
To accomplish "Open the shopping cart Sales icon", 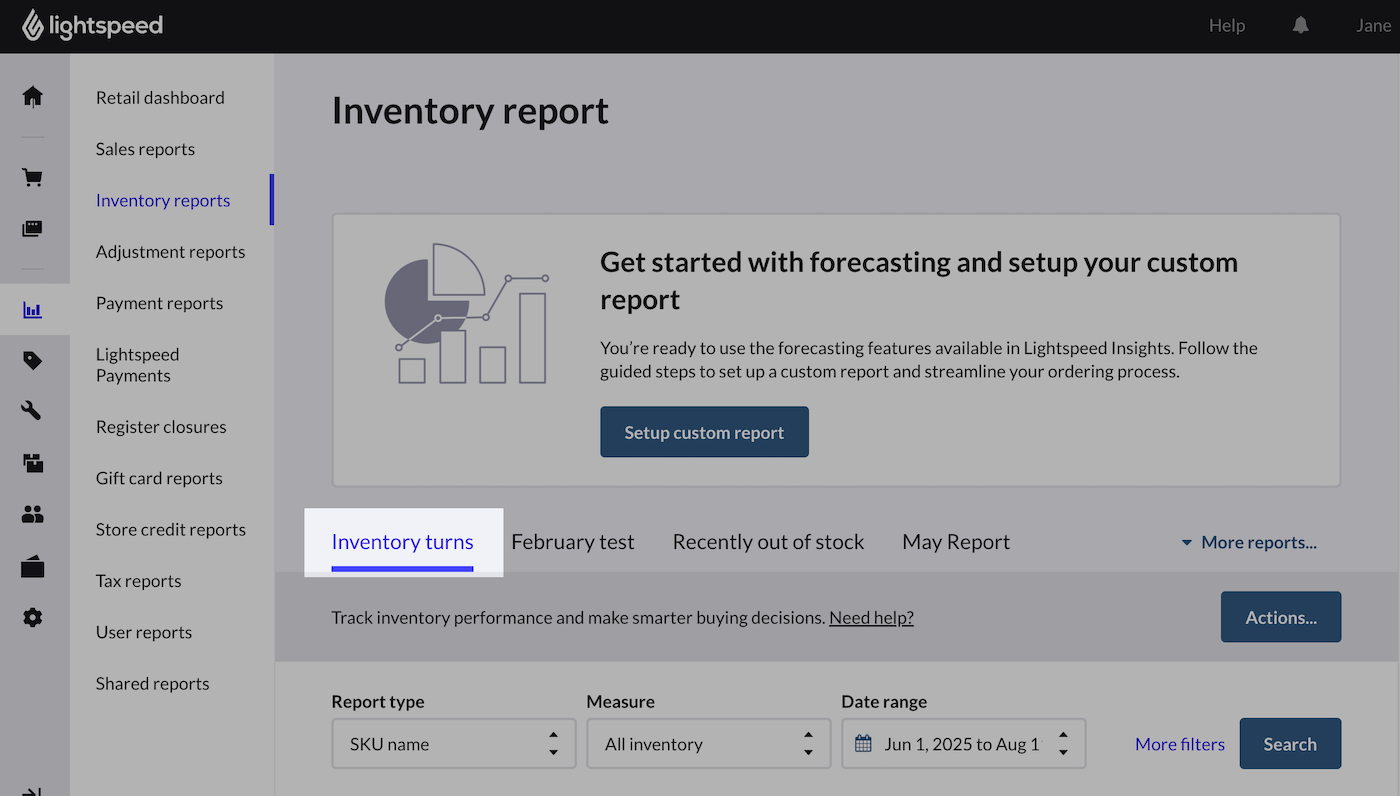I will click(32, 176).
